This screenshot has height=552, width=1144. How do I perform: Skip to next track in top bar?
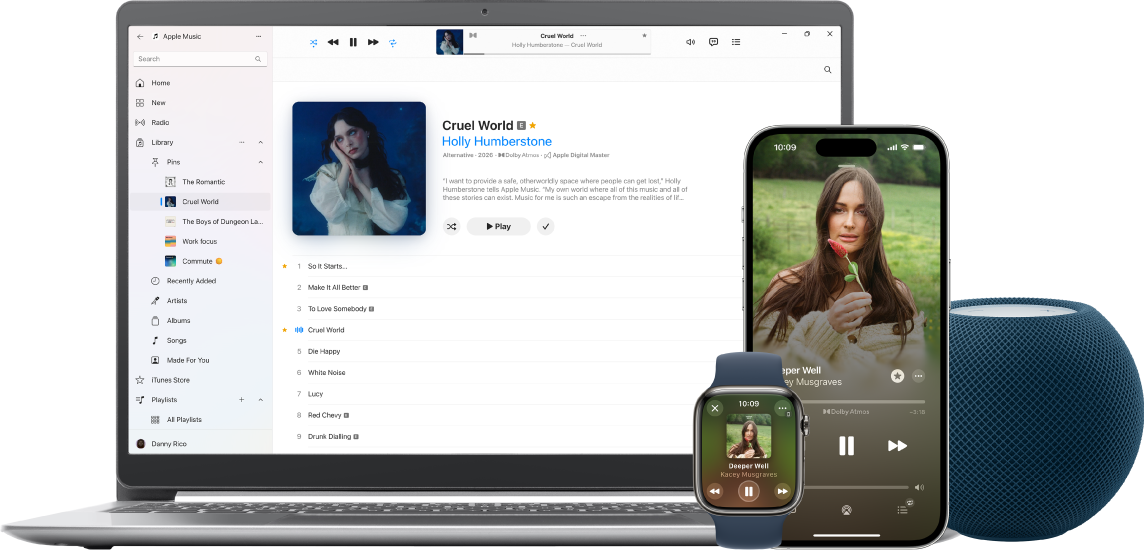tap(373, 42)
